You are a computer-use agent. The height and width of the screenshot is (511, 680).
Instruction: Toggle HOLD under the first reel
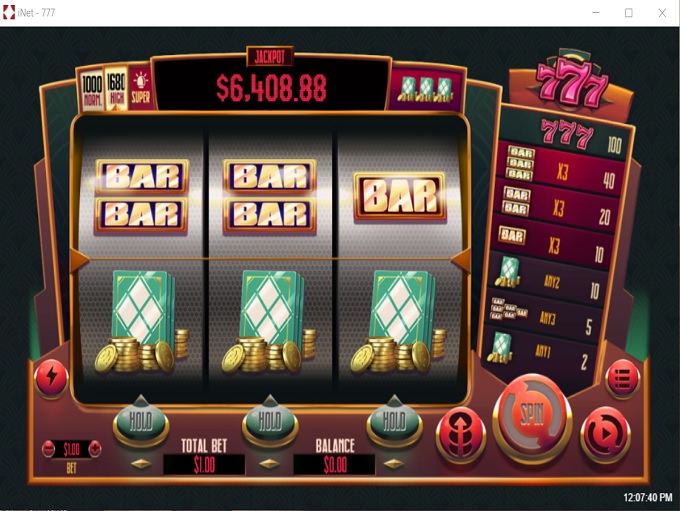[x=141, y=422]
